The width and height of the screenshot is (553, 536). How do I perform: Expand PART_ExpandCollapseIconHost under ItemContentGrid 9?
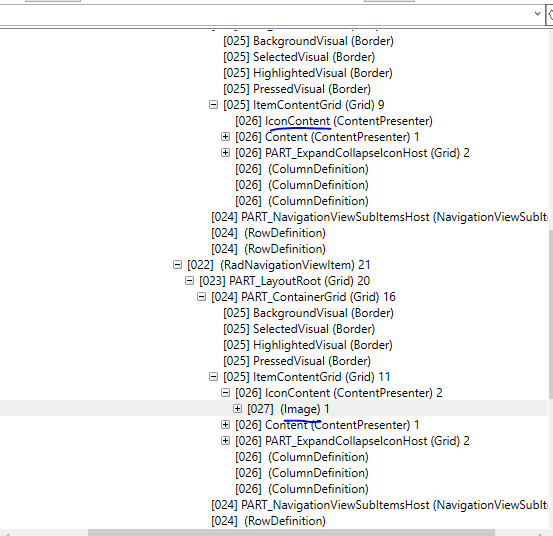[x=225, y=153]
